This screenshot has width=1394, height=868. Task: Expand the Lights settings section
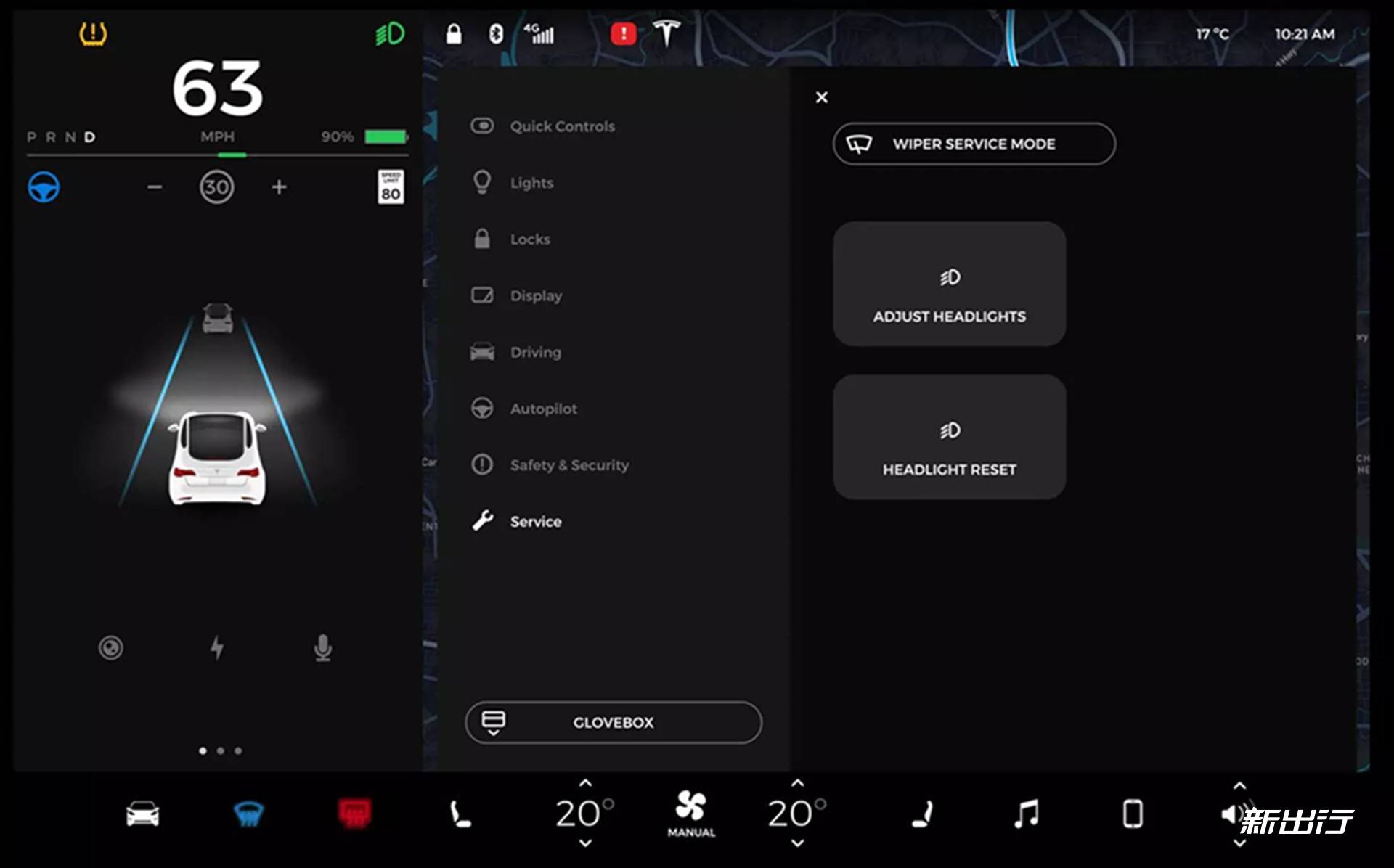(534, 183)
